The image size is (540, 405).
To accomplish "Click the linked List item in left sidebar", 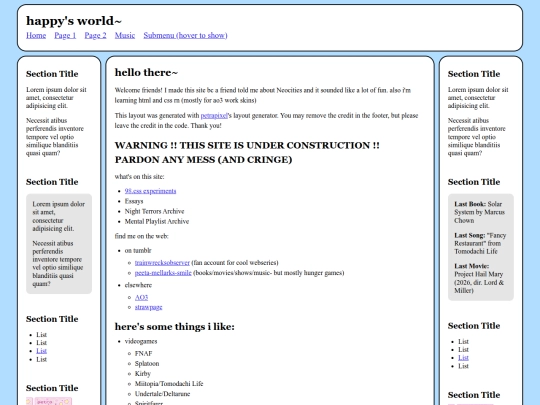I will (41, 351).
